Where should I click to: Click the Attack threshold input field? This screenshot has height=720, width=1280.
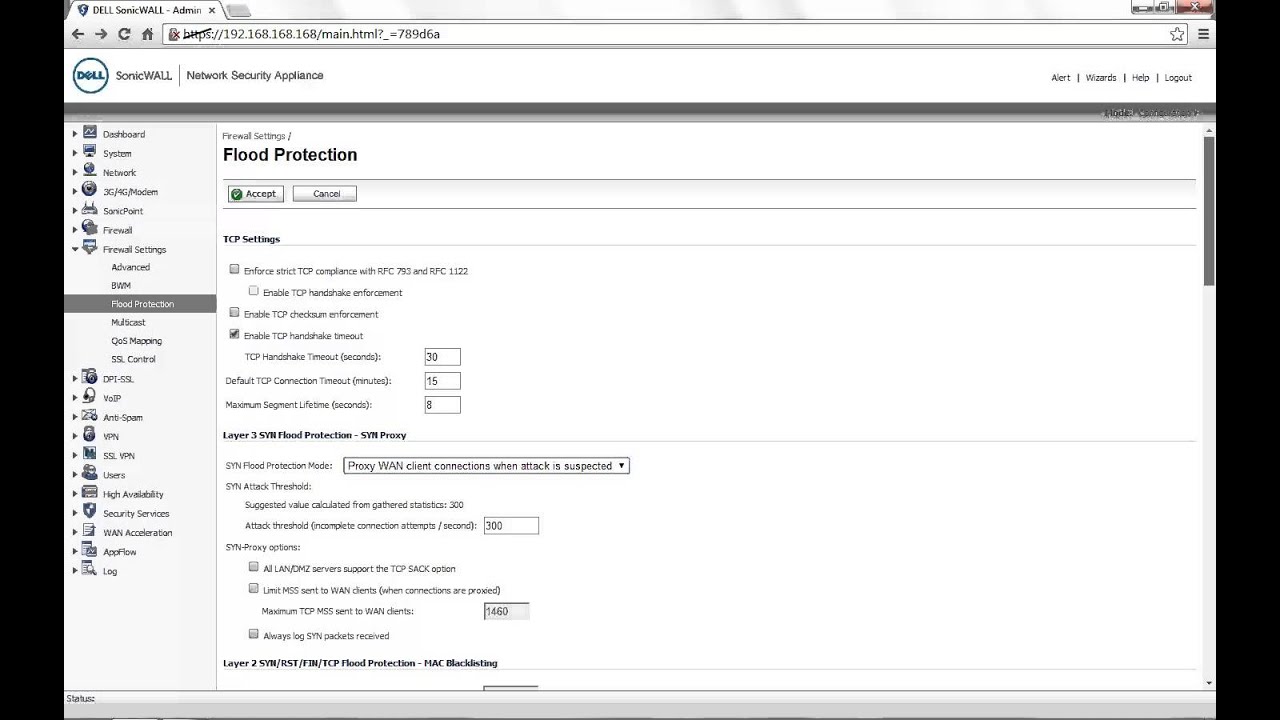point(511,526)
